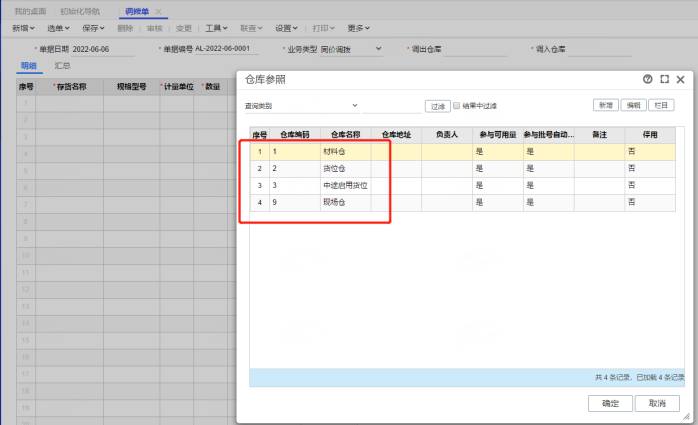Grab dialog resize handle corner
The image size is (698, 425).
[686, 417]
